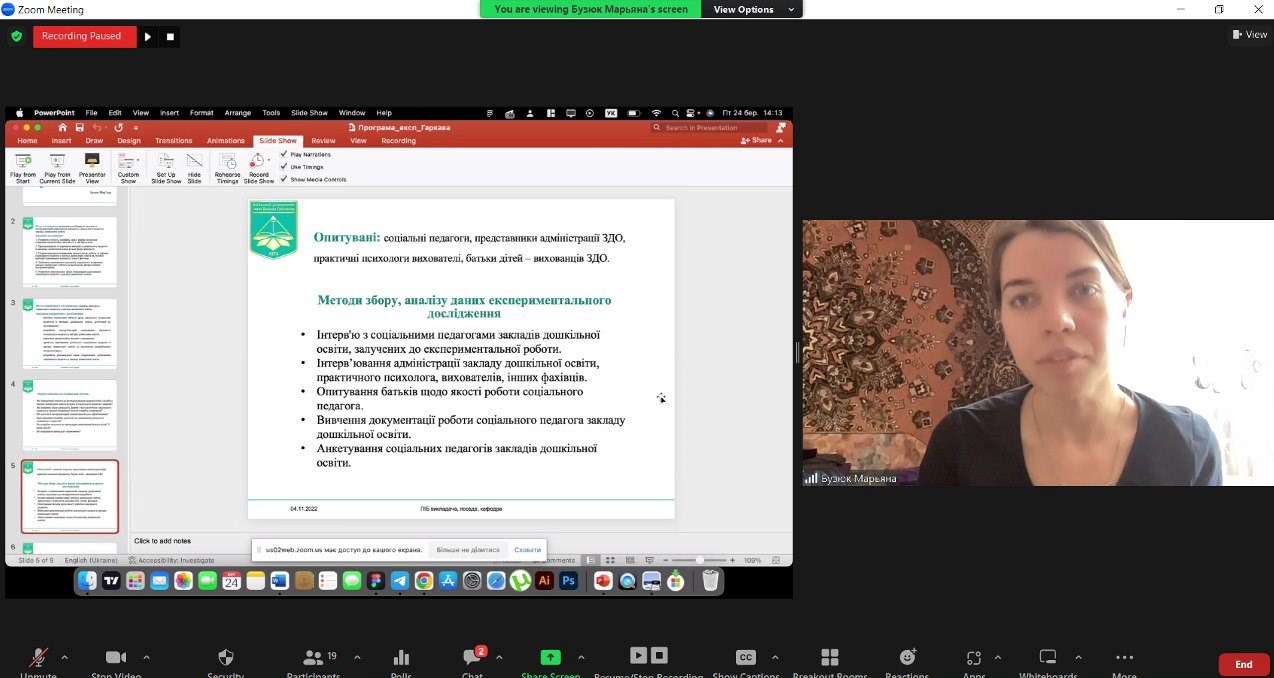Open the Zoom Chat panel
This screenshot has height=678, width=1274.
(x=472, y=658)
